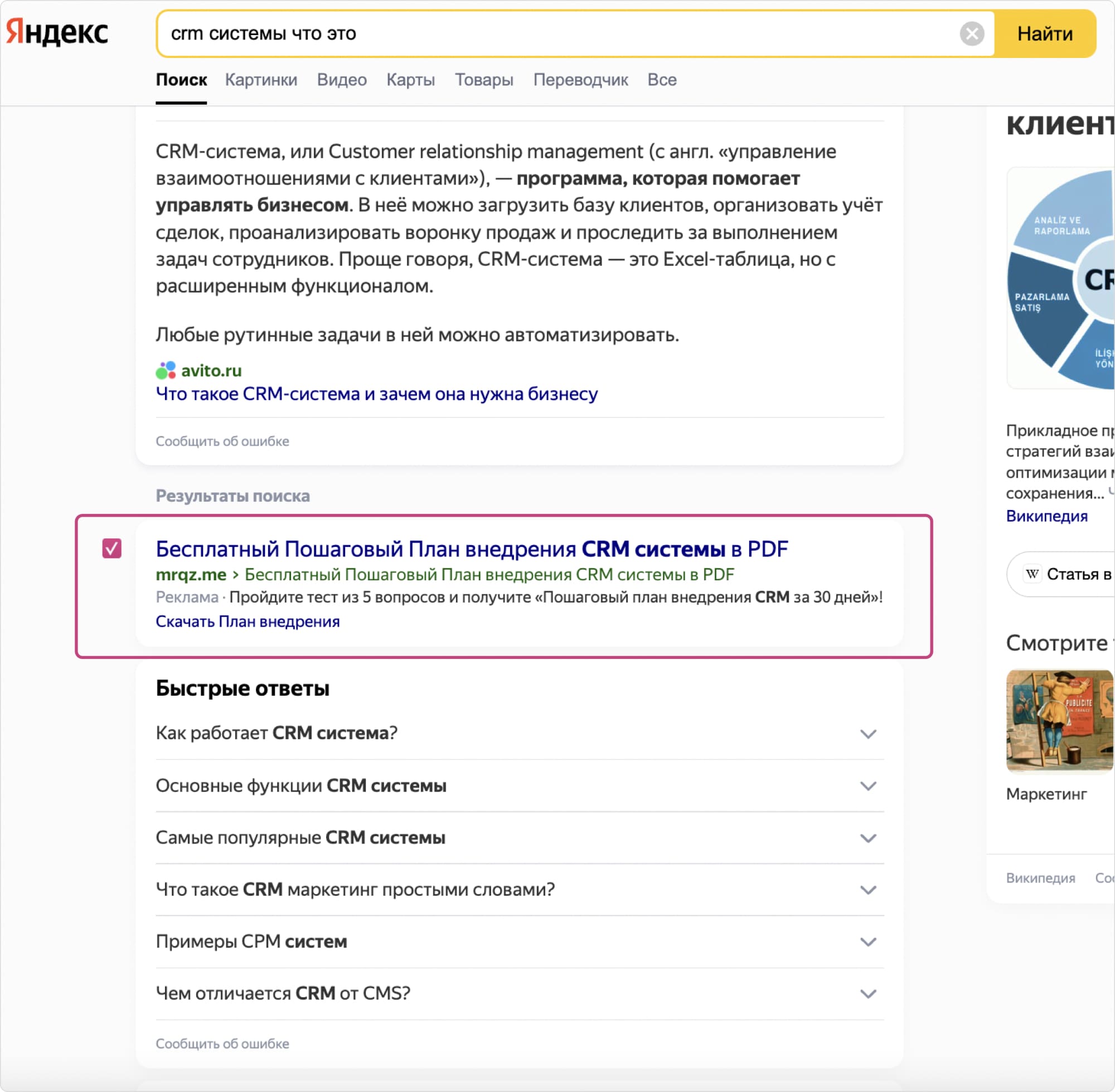
Task: Expand 'Как работает CRM система?' answer
Action: click(868, 734)
